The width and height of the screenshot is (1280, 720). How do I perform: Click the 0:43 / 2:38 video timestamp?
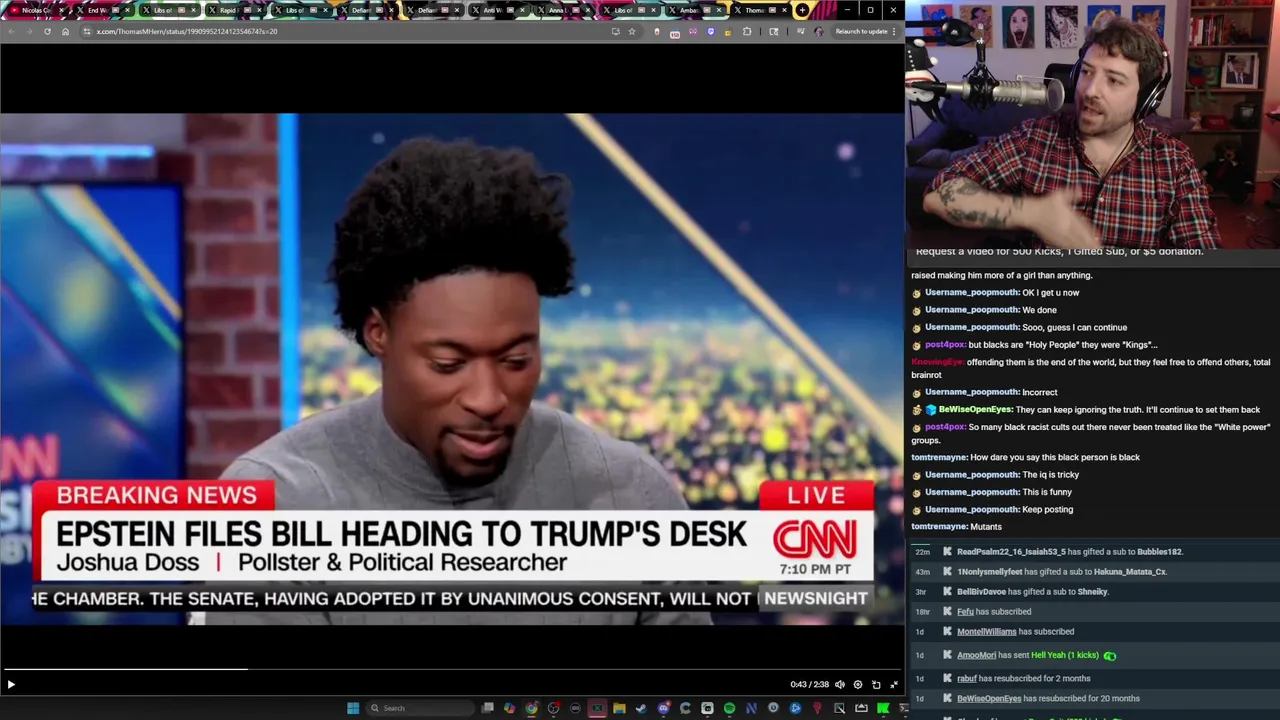(809, 684)
